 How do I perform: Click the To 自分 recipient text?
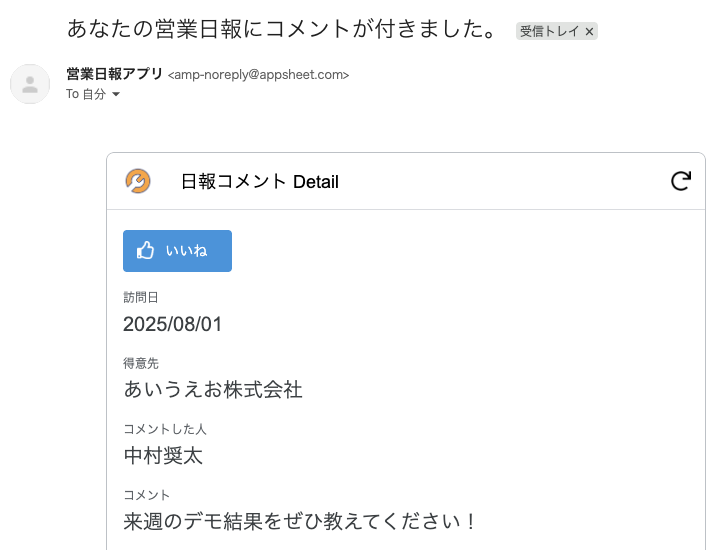click(86, 94)
